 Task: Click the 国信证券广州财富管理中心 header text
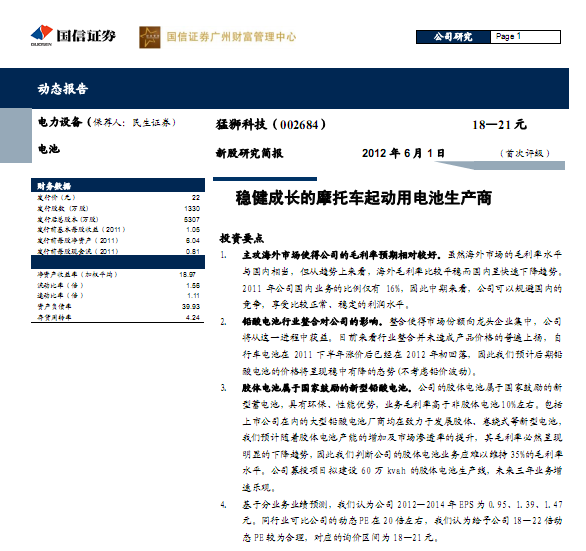pos(231,37)
